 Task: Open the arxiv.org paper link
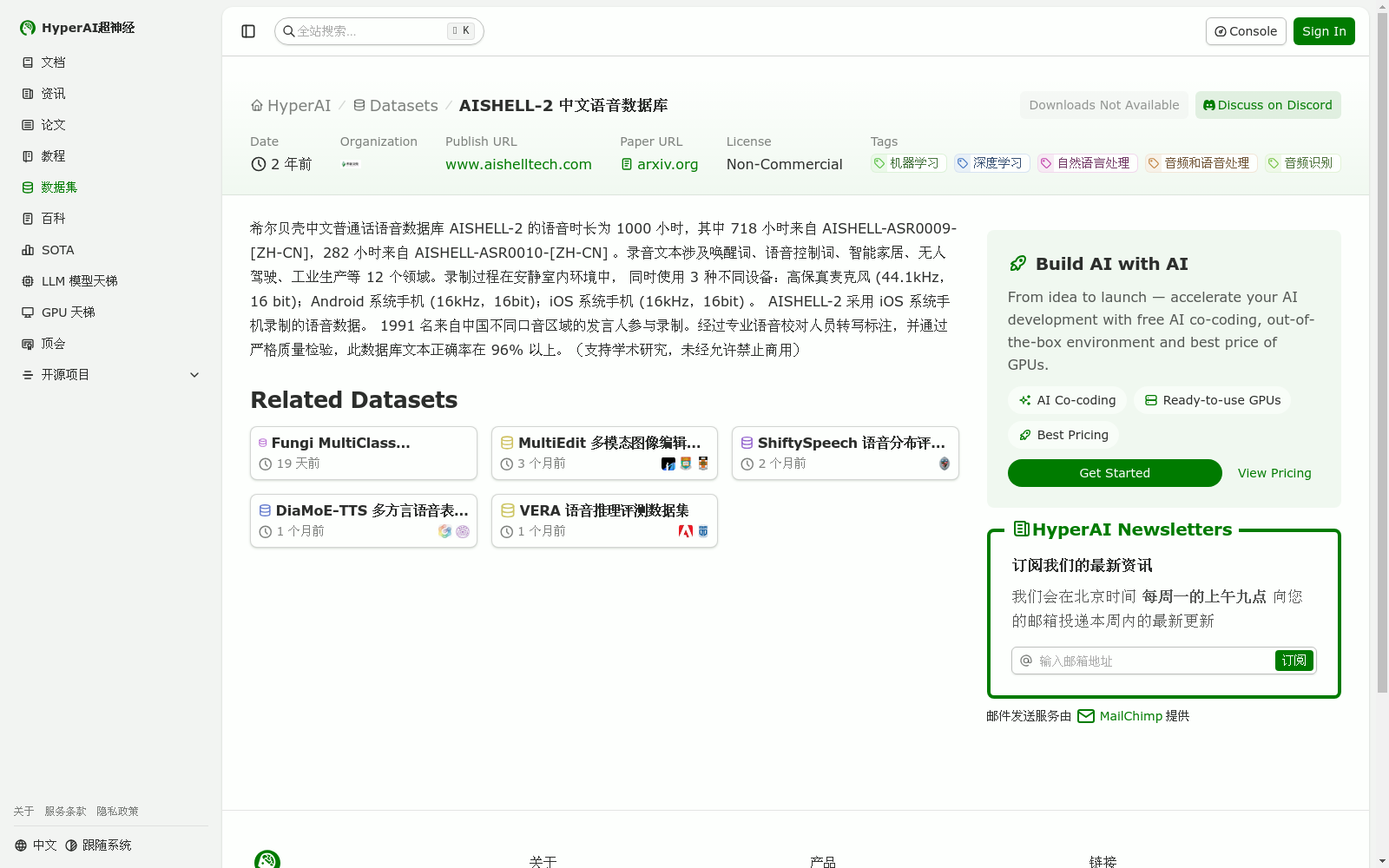660,164
